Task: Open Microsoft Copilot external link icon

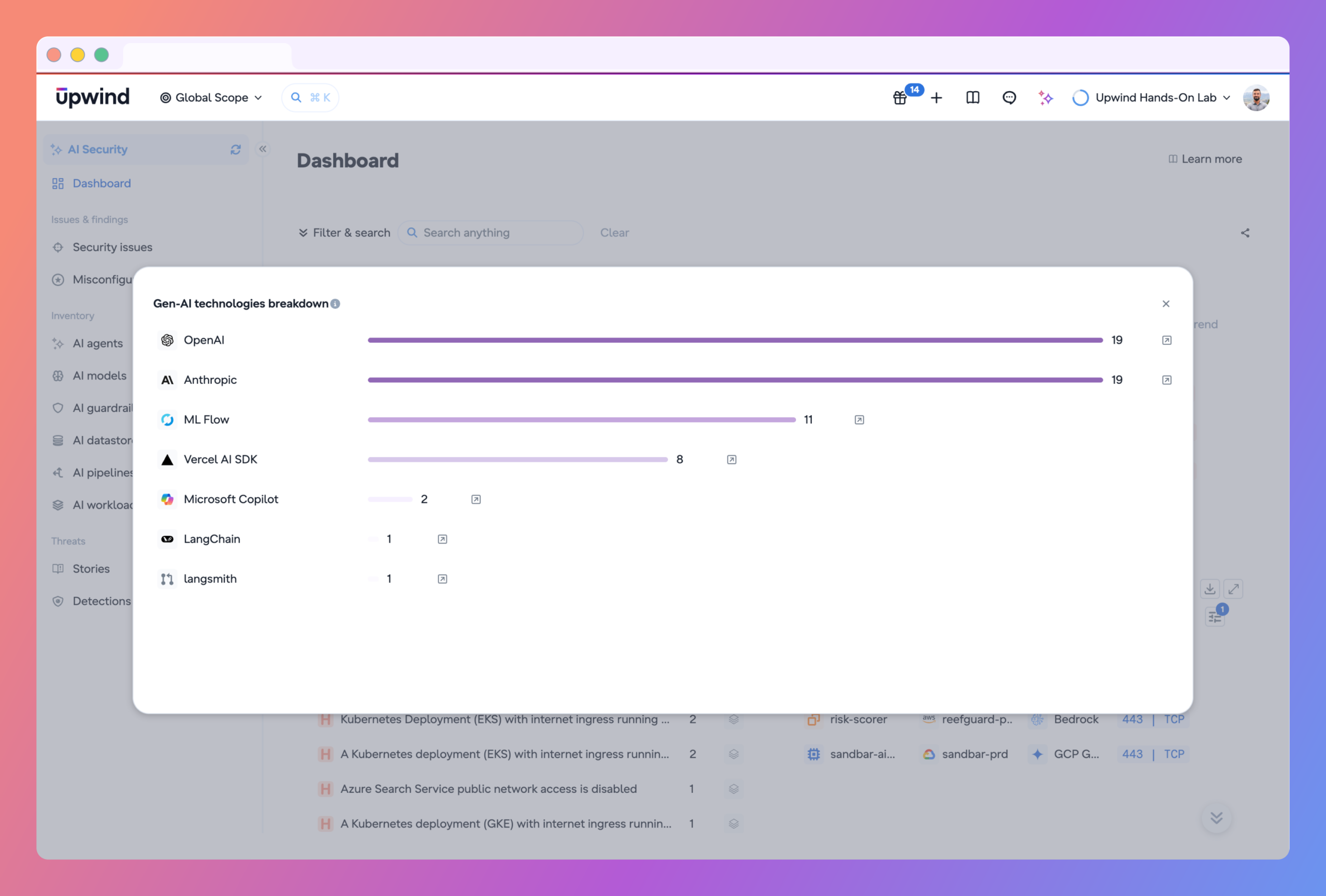Action: tap(476, 500)
